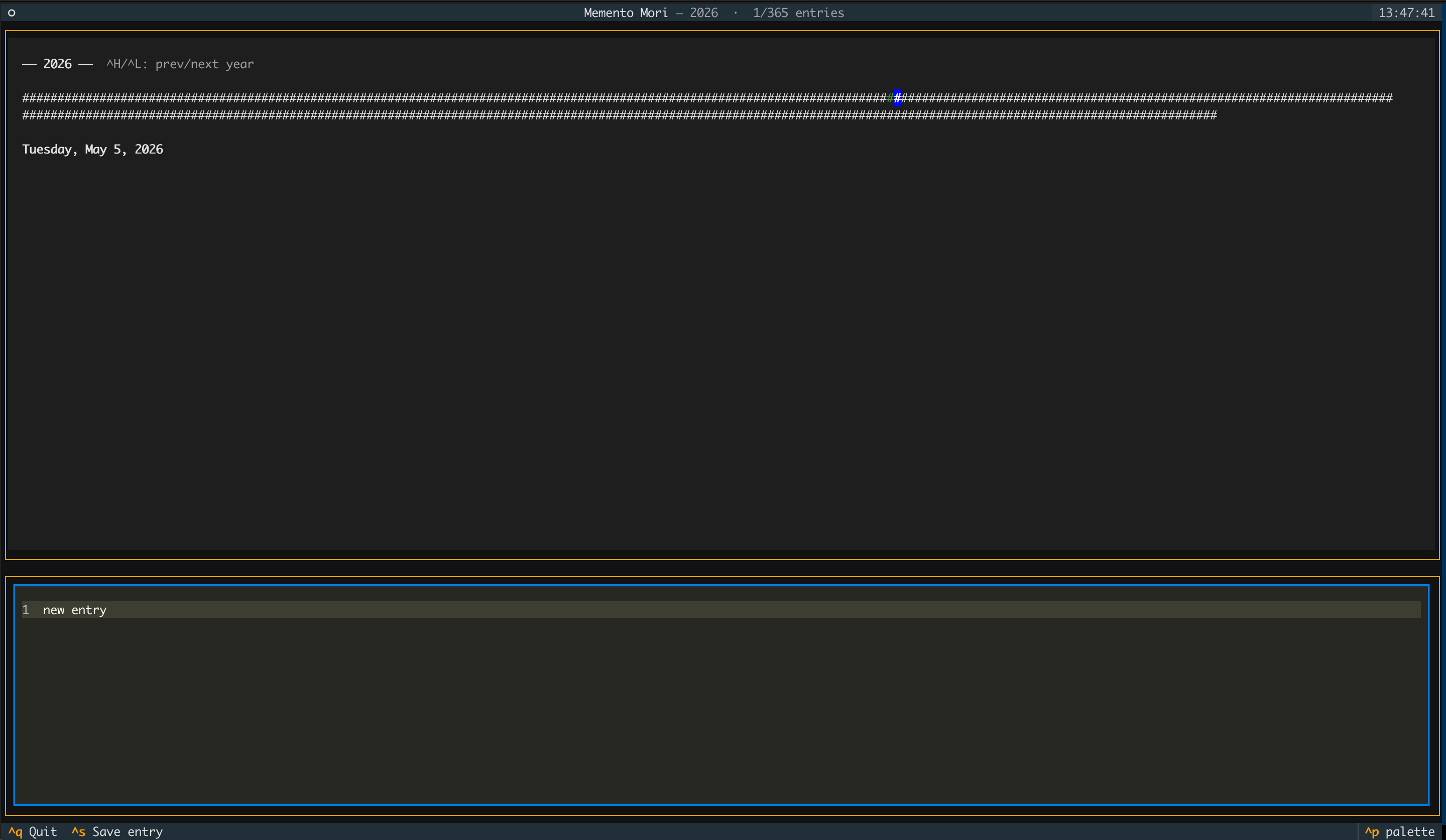Click the "2026" year heading
The image size is (1446, 840).
pos(57,64)
